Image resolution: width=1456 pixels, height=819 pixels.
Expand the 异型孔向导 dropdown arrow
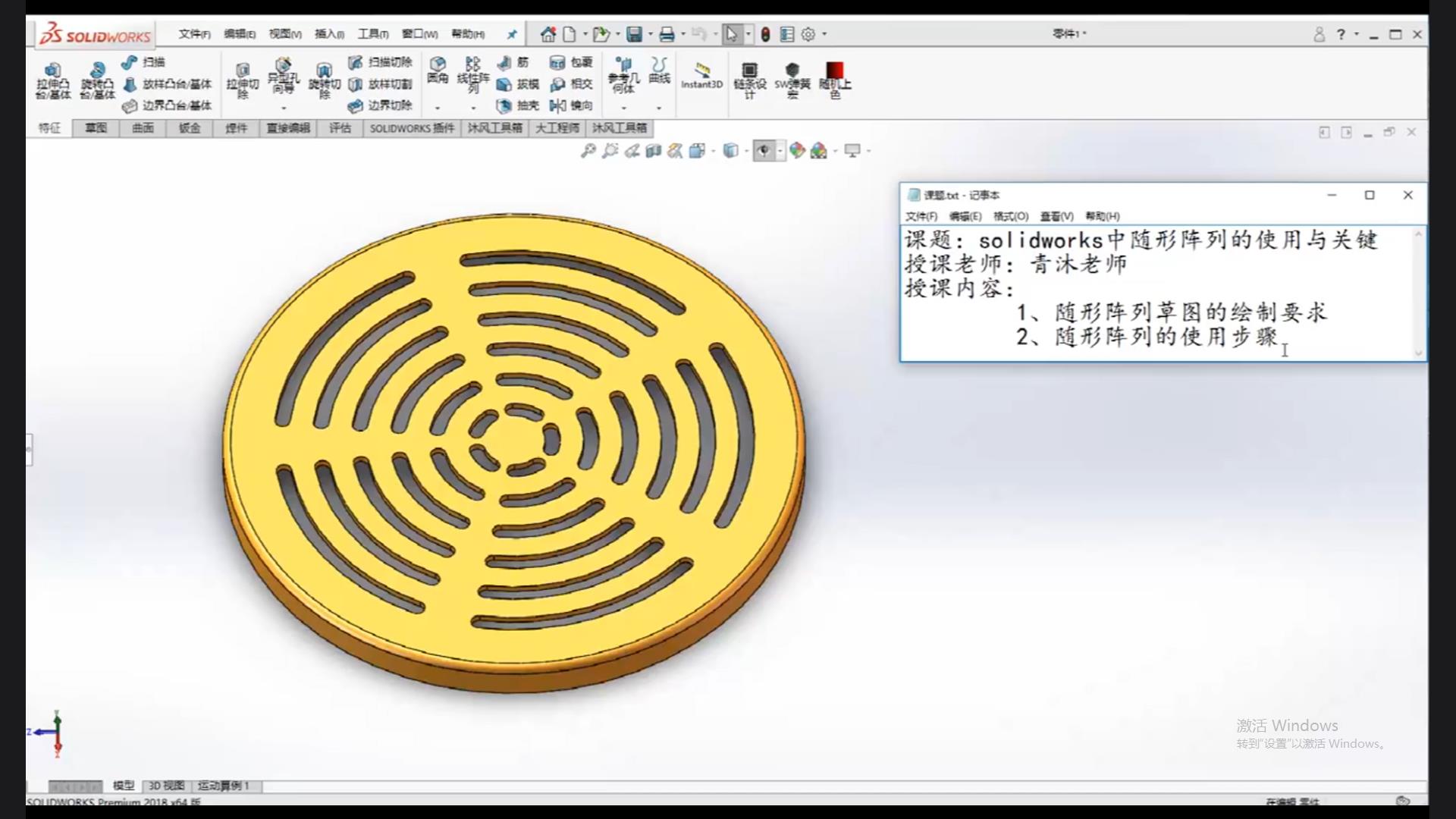pyautogui.click(x=284, y=108)
